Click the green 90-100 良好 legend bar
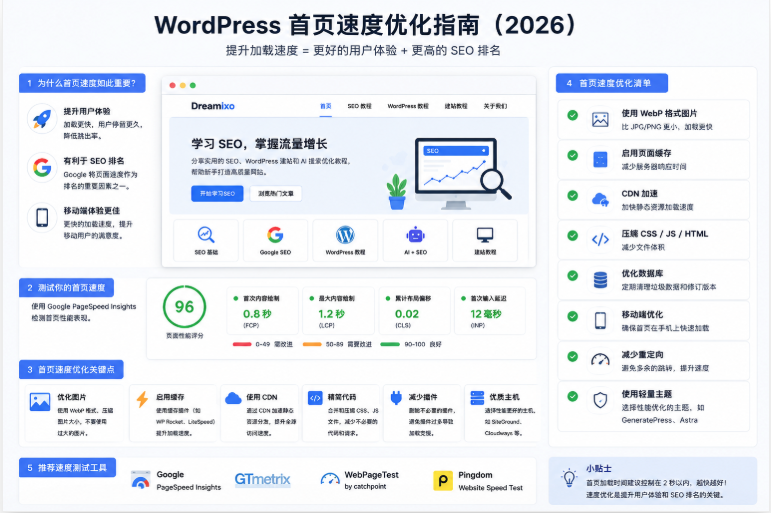 (x=390, y=344)
